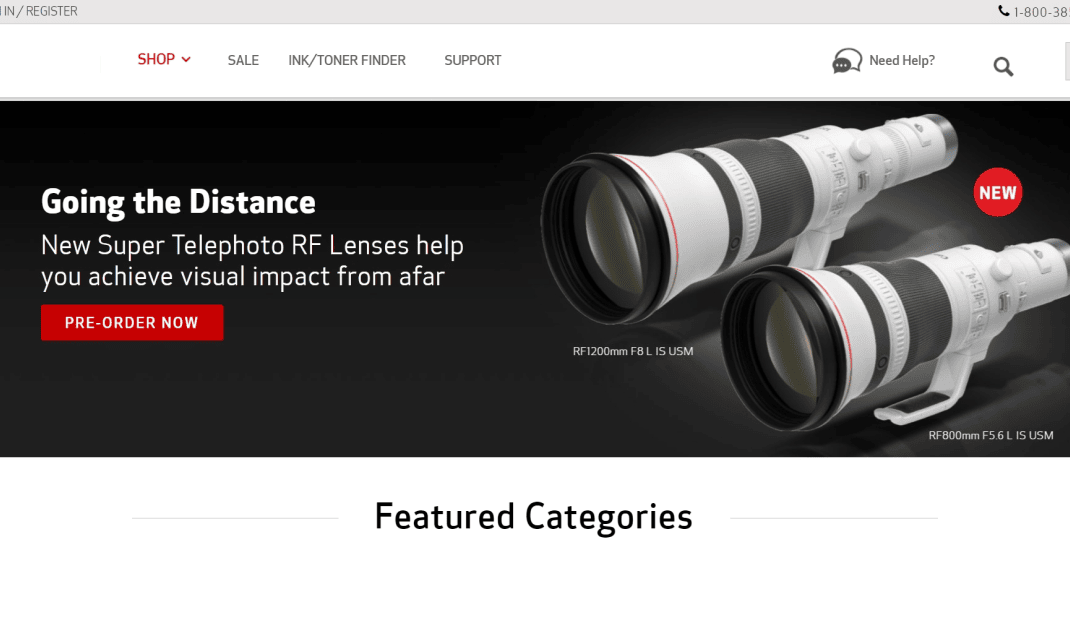The width and height of the screenshot is (1070, 623).
Task: Click the Going the Distance headline
Action: (x=178, y=202)
